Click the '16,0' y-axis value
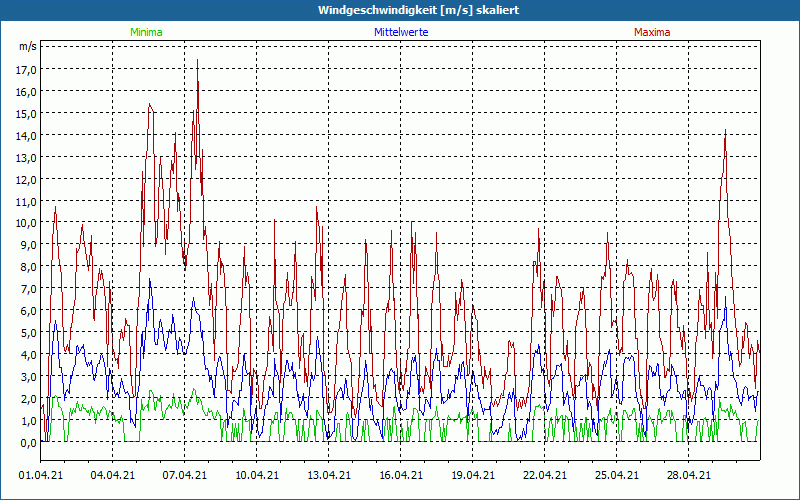Screen dimensions: 800x500 coord(26,92)
